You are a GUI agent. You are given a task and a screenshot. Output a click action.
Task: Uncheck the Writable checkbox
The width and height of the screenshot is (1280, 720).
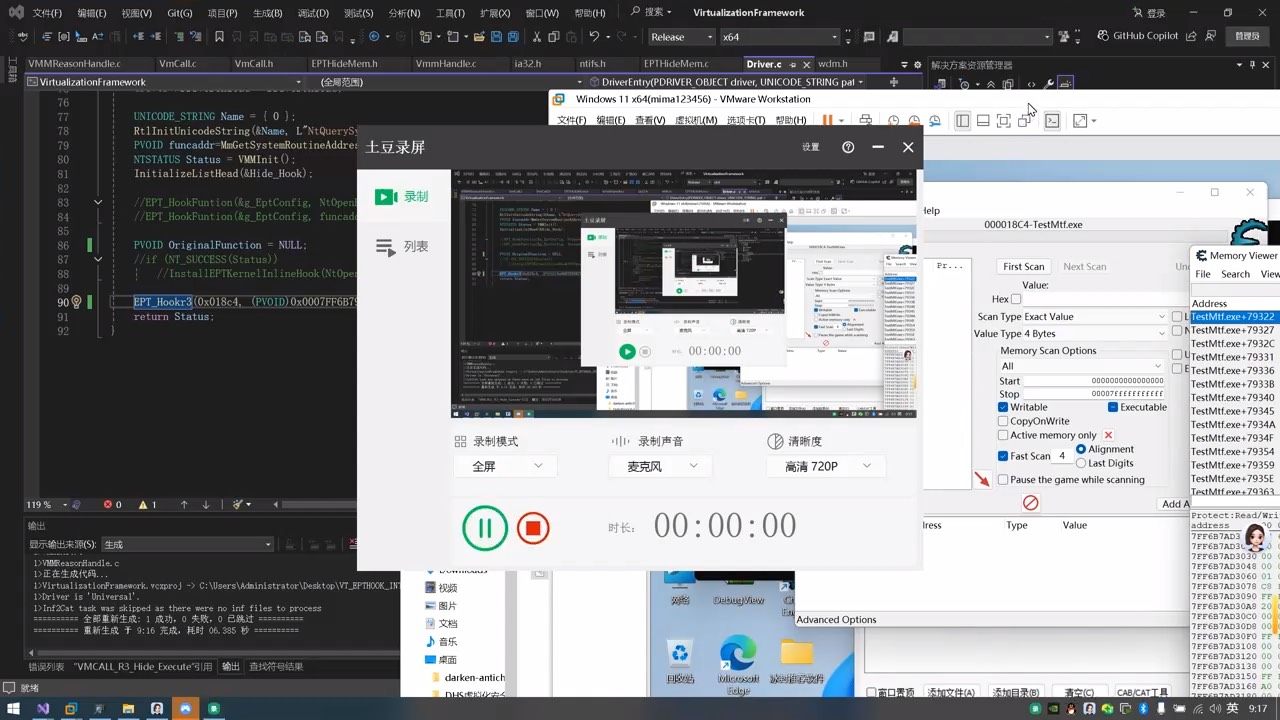1003,407
